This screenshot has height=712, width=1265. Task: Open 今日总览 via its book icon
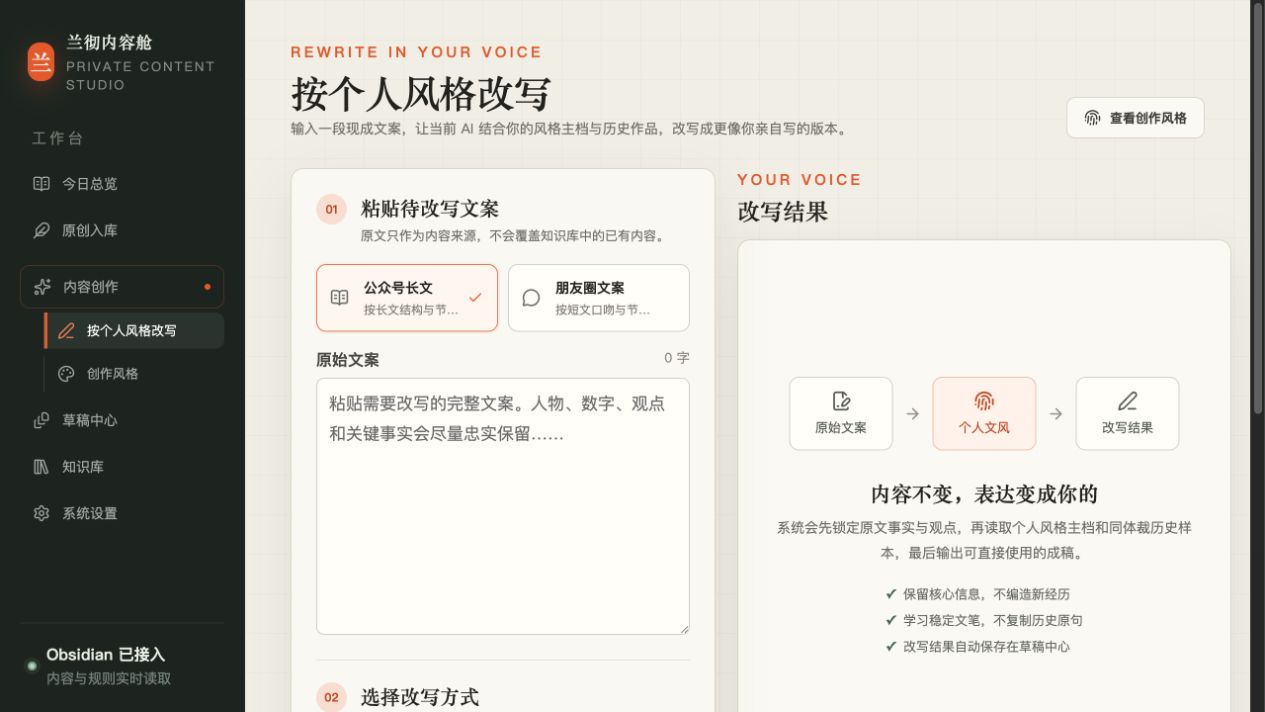tap(41, 184)
